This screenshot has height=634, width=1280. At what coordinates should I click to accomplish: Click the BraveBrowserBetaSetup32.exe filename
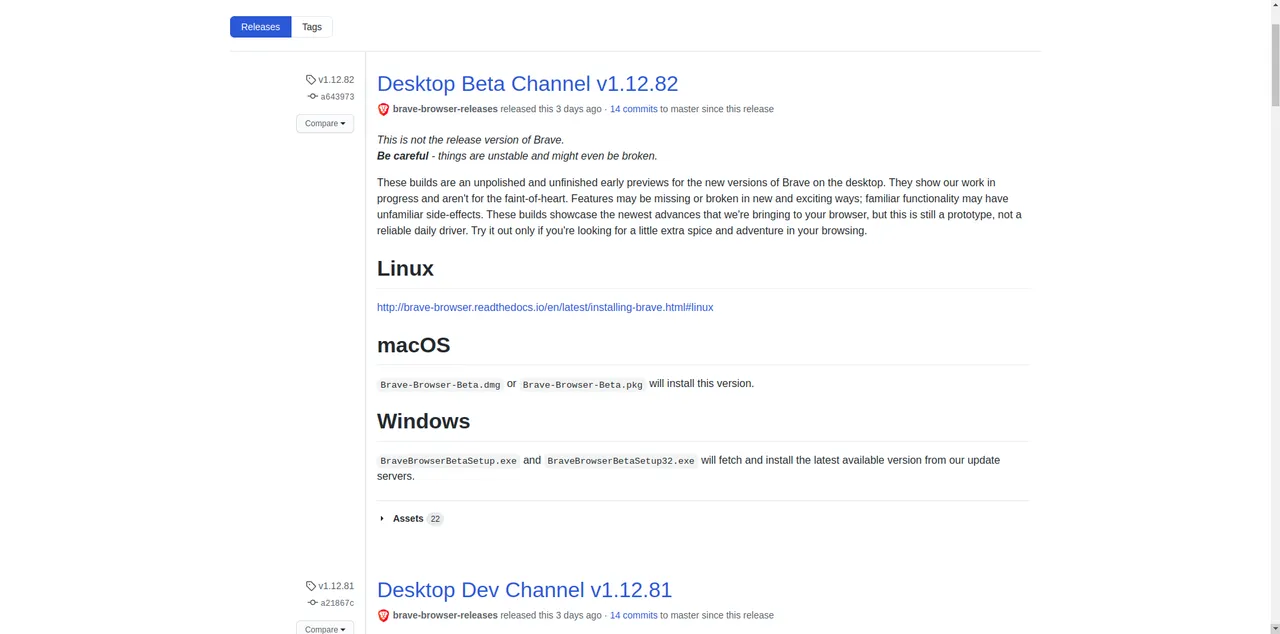(x=620, y=461)
